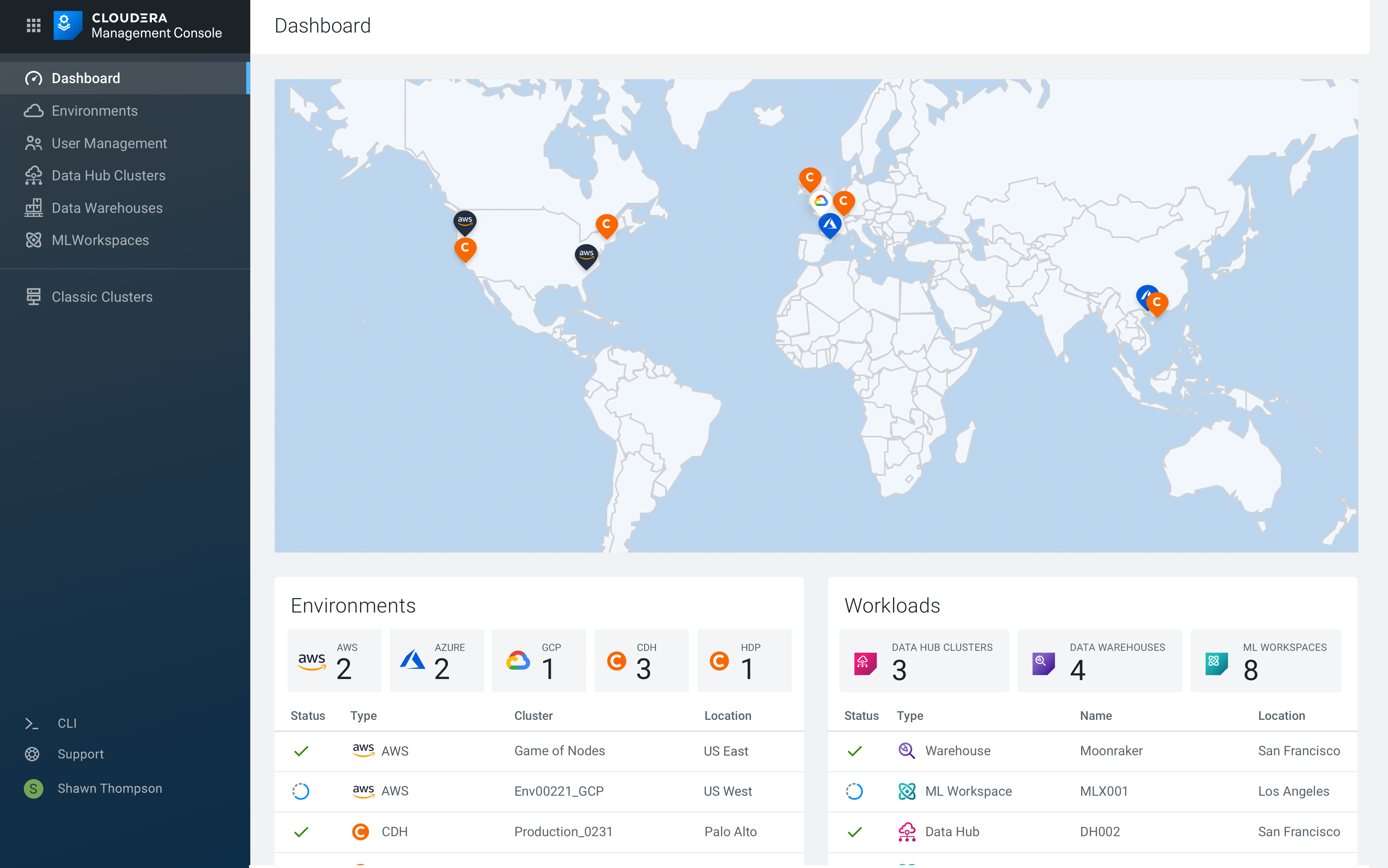Click the Support lifebuoy icon
Image resolution: width=1388 pixels, height=868 pixels.
[32, 754]
